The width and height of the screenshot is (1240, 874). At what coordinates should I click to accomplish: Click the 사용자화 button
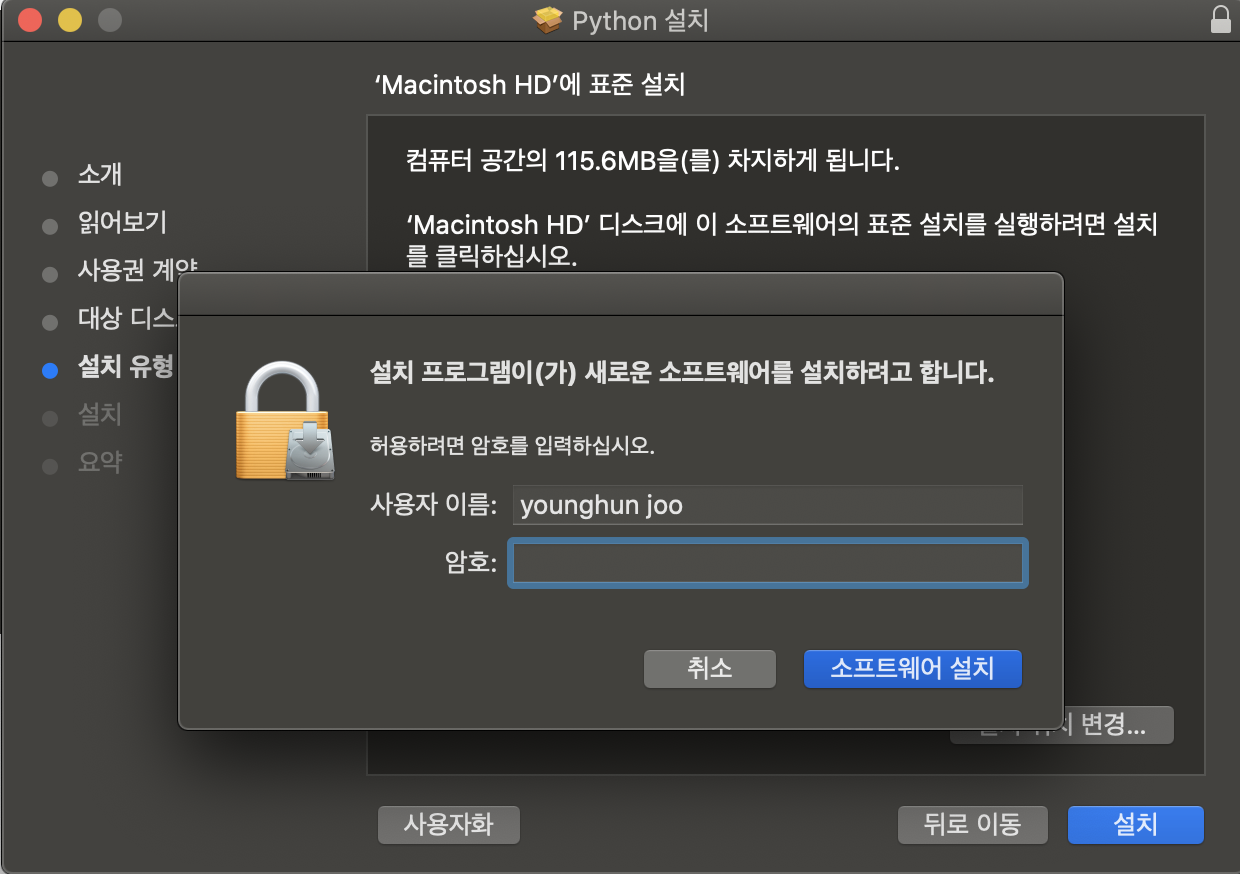point(449,825)
